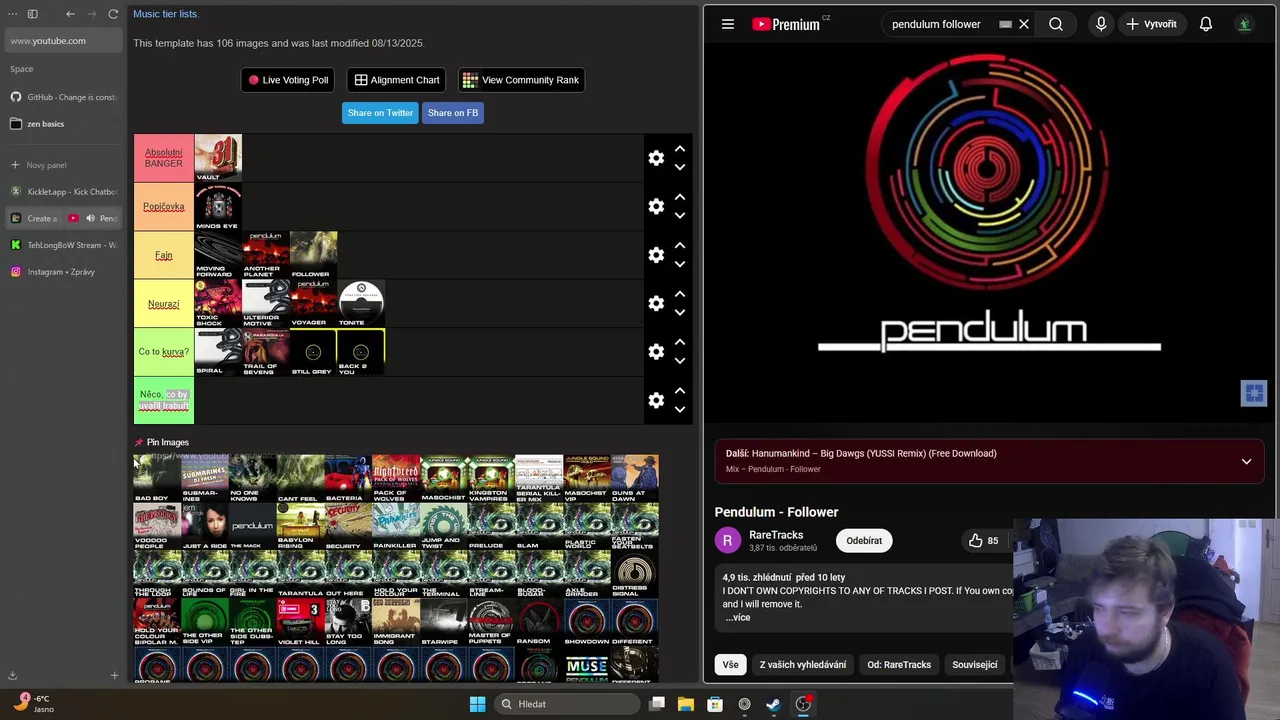1280x720 pixels.
Task: Start YouTube voice search with microphone
Action: (x=1101, y=24)
